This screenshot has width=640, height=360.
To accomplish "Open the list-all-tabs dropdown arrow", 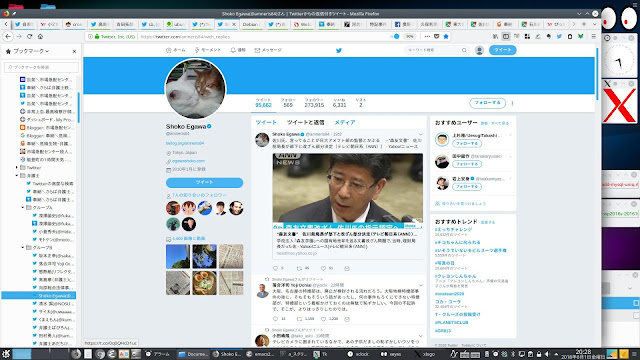I will tap(594, 24).
